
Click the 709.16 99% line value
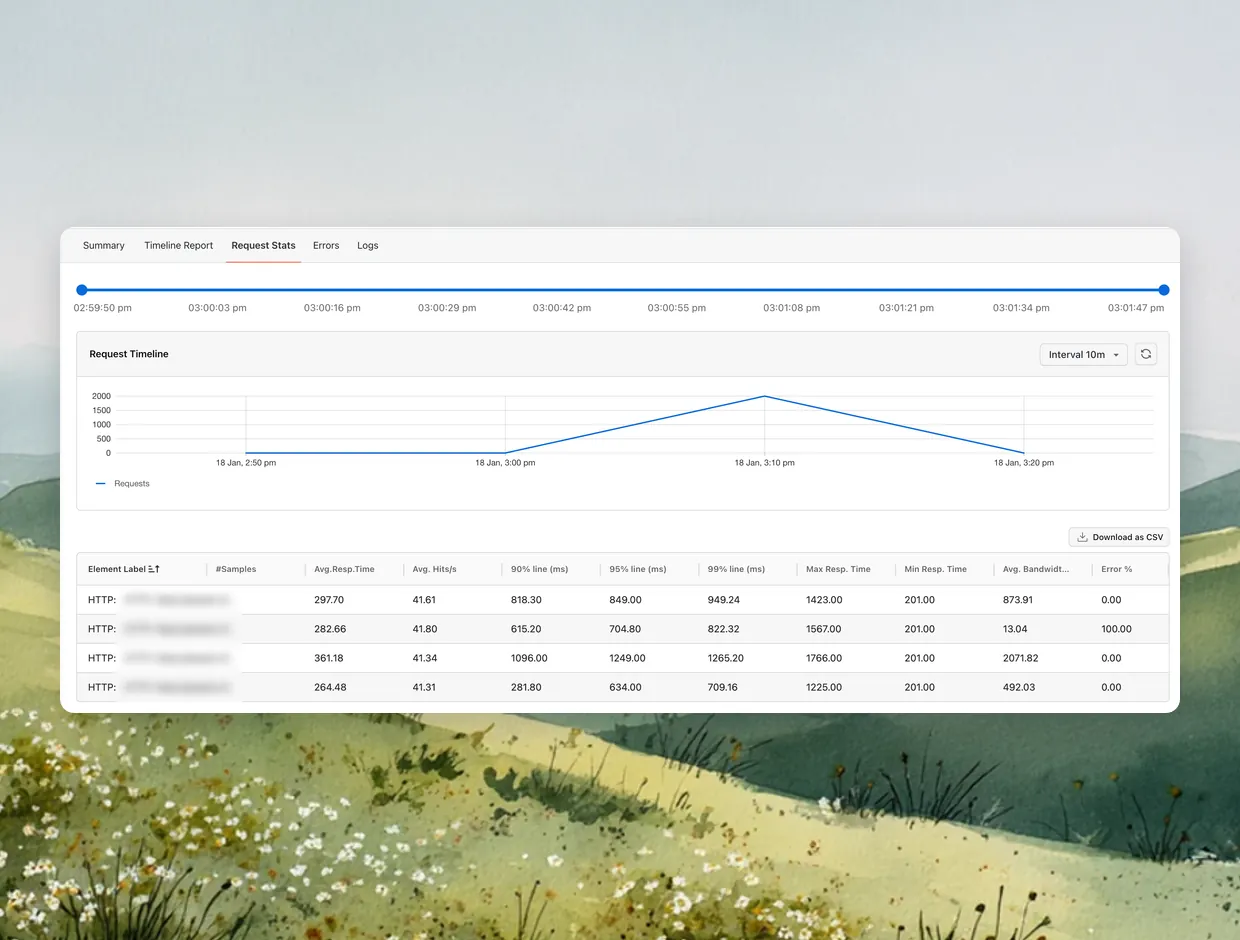tap(723, 687)
